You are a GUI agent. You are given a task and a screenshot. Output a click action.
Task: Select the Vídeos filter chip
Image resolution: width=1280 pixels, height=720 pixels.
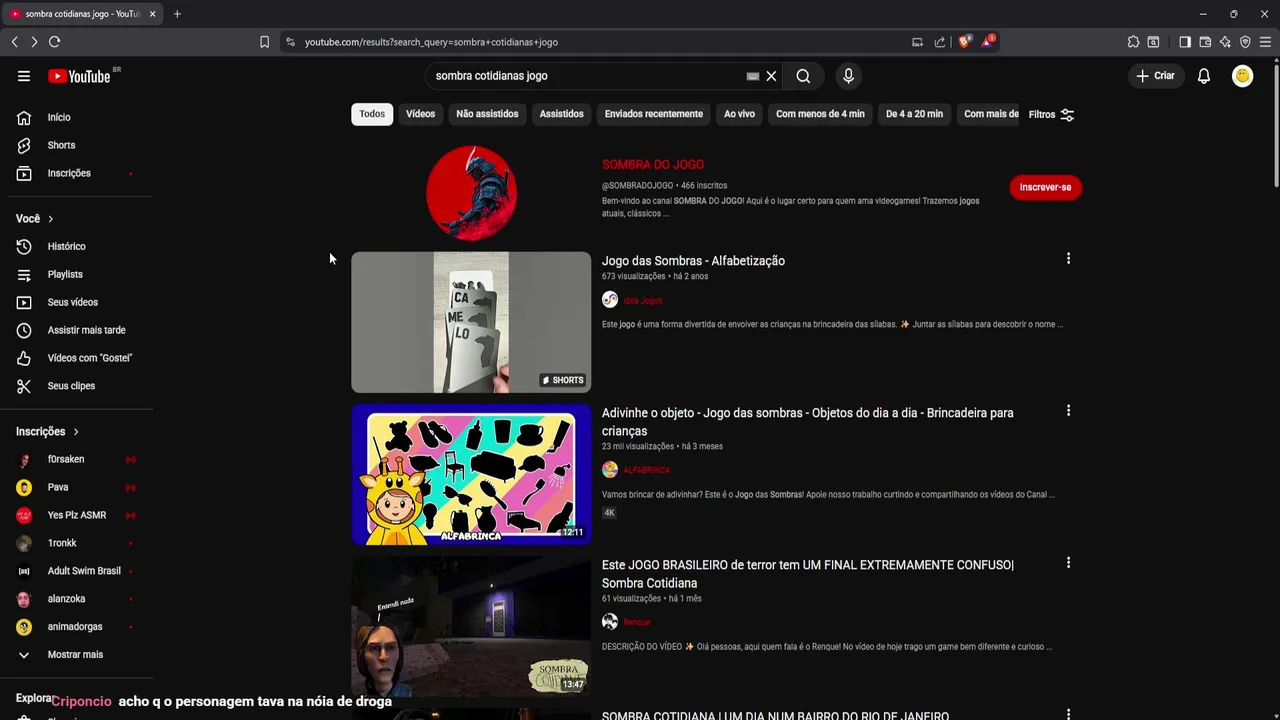tap(420, 114)
